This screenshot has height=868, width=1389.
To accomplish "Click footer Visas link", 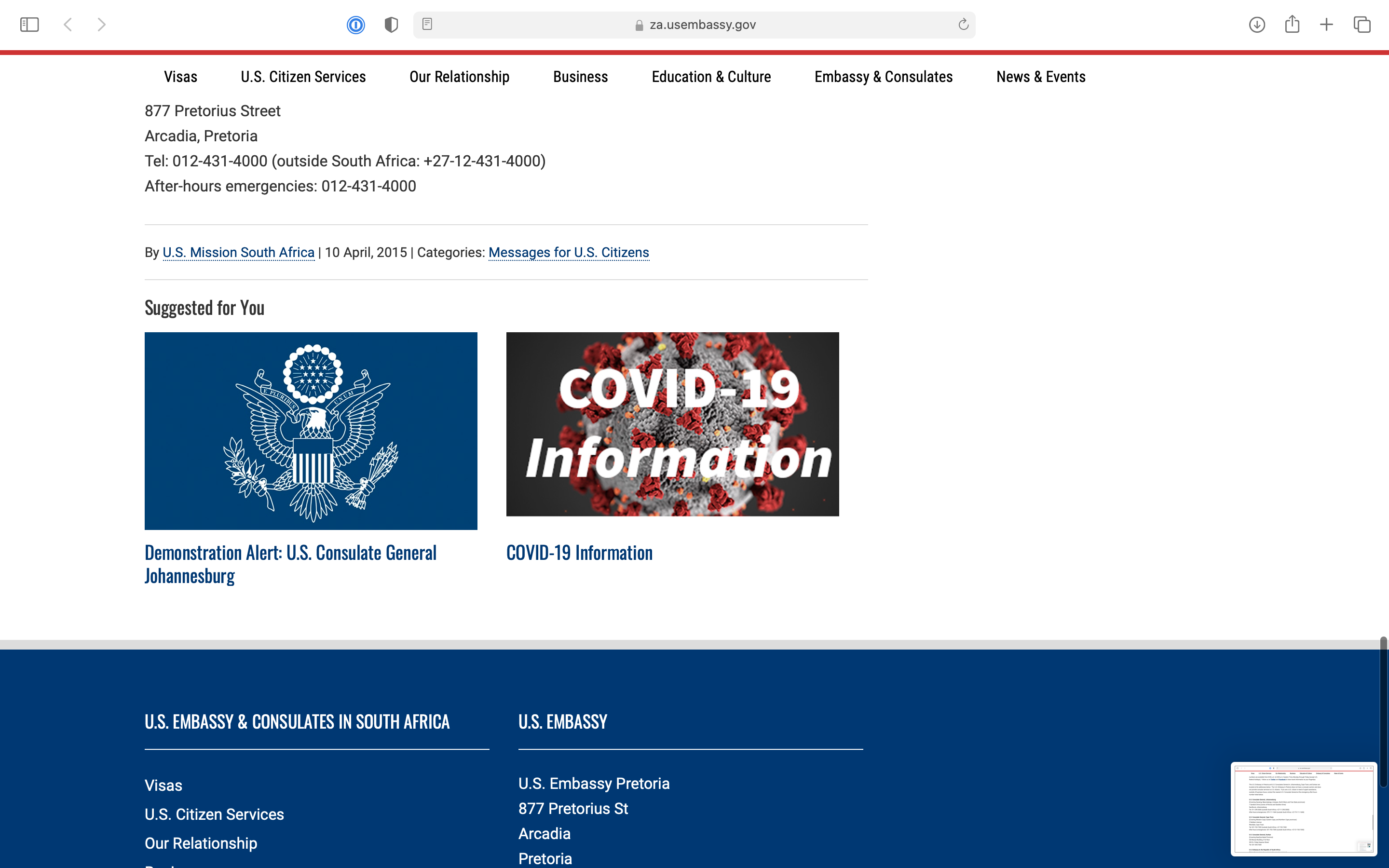I will click(x=163, y=786).
